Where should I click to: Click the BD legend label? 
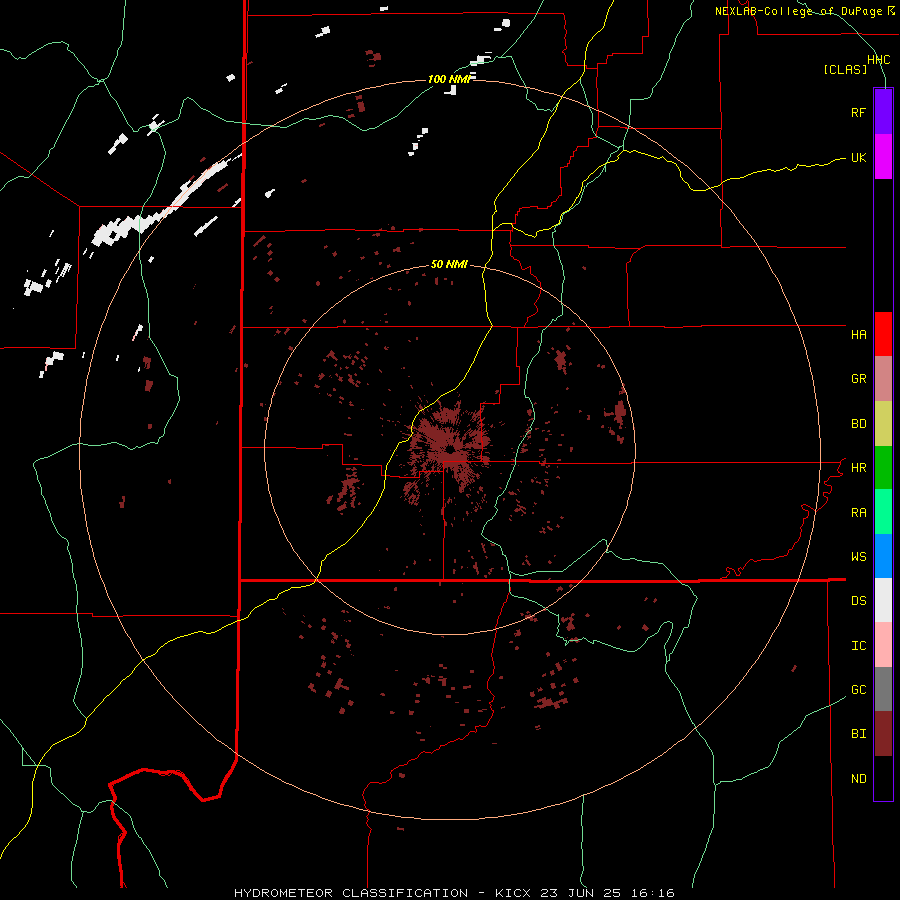tap(858, 424)
